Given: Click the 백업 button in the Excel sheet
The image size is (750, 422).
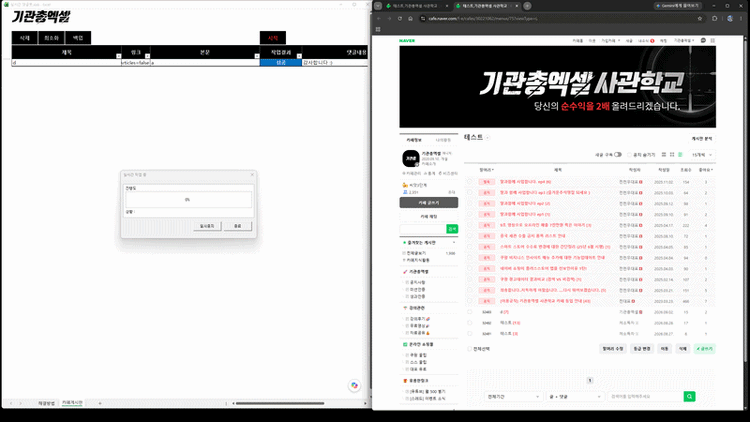Looking at the screenshot, I should (x=78, y=38).
